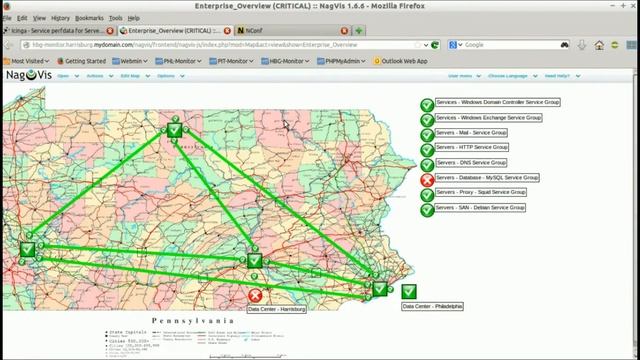Click the red critical Harrisburg data center icon
640x360 pixels.
click(255, 296)
